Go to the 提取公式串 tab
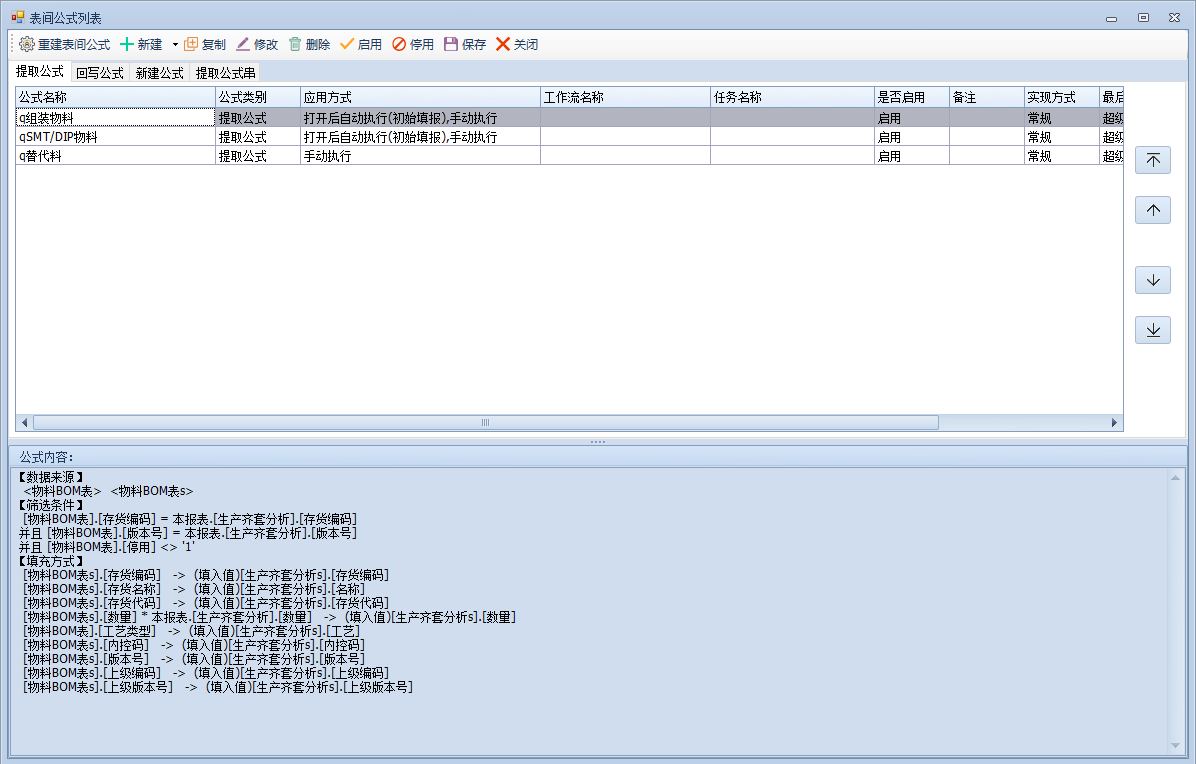 (225, 73)
